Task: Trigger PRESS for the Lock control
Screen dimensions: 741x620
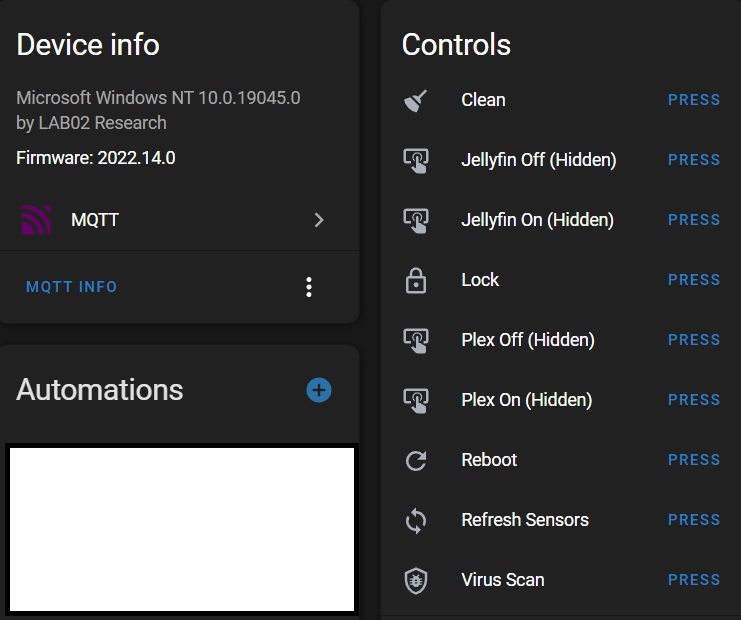Action: click(694, 280)
